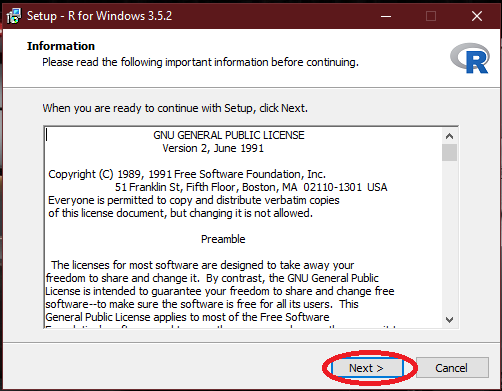The width and height of the screenshot is (502, 391).
Task: Click the '51 Franklin St, Fifth Floor' address line
Action: click(x=251, y=187)
